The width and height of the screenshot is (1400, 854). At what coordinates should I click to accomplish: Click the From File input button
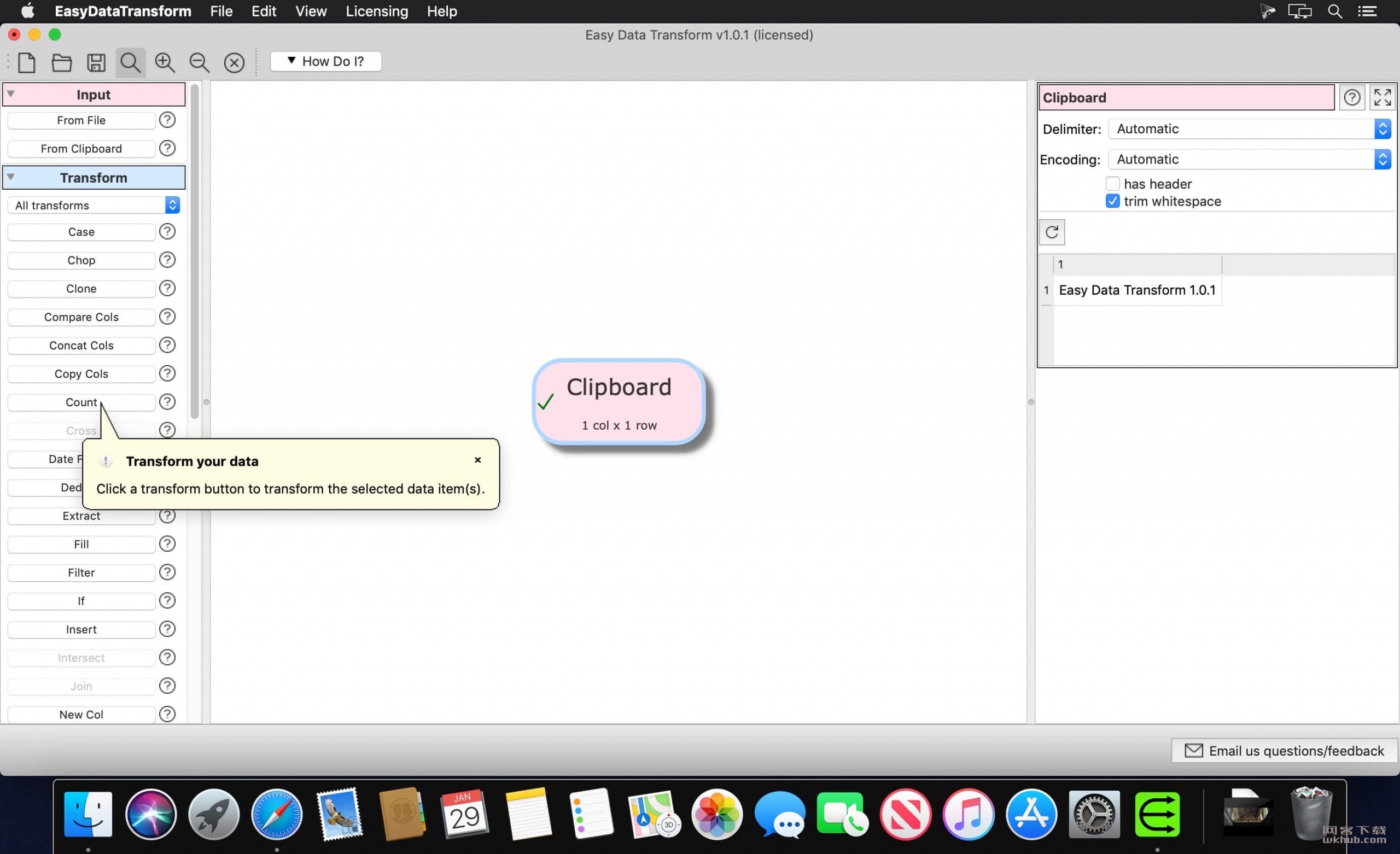[81, 120]
